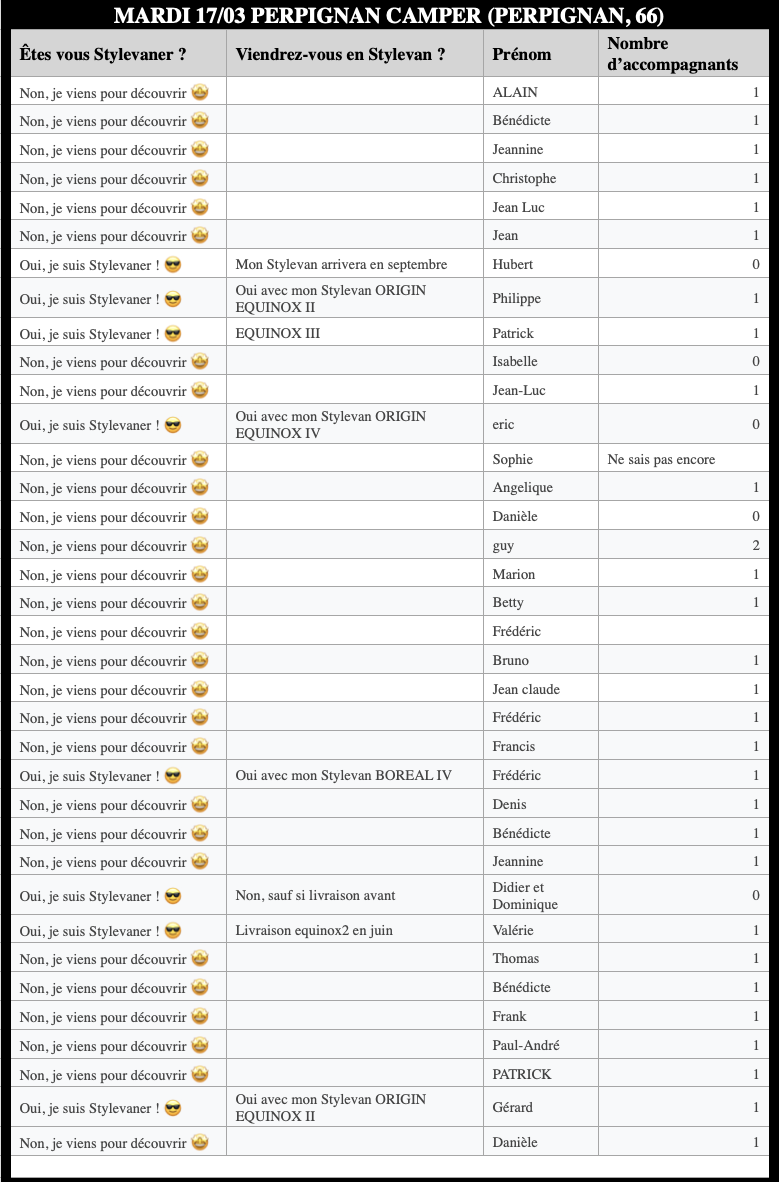Select the "Nombre d'accompagnants" column header
The height and width of the screenshot is (1182, 780).
tap(673, 54)
